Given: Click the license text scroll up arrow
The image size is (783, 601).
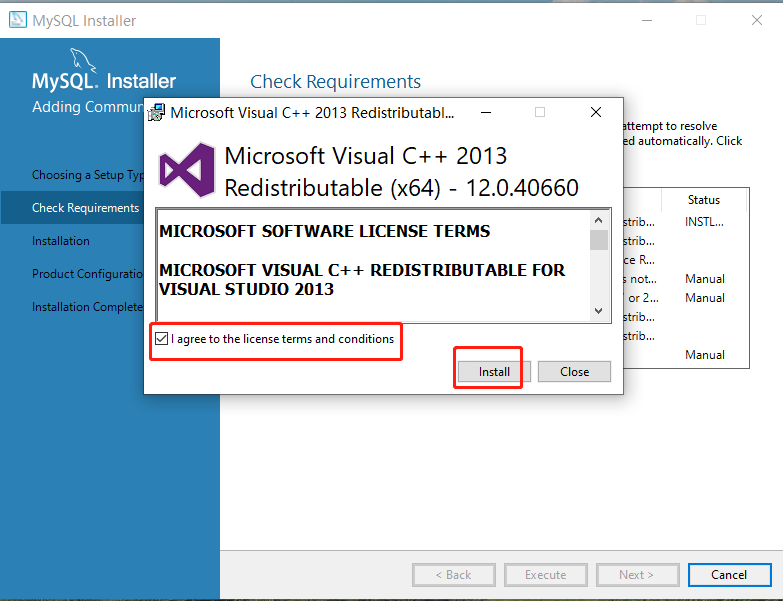Looking at the screenshot, I should [599, 220].
